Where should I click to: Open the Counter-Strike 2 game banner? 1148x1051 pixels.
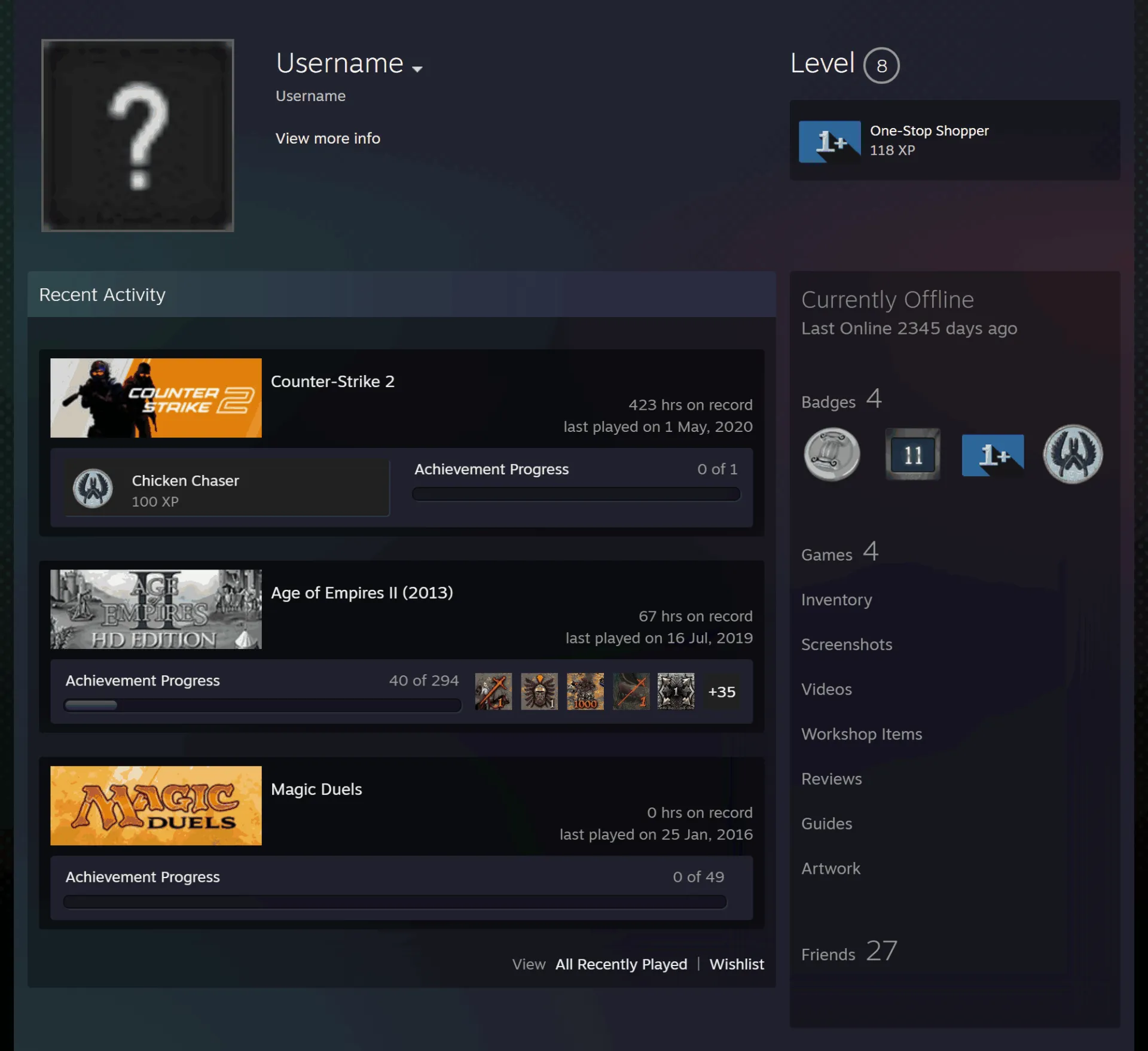coord(156,398)
